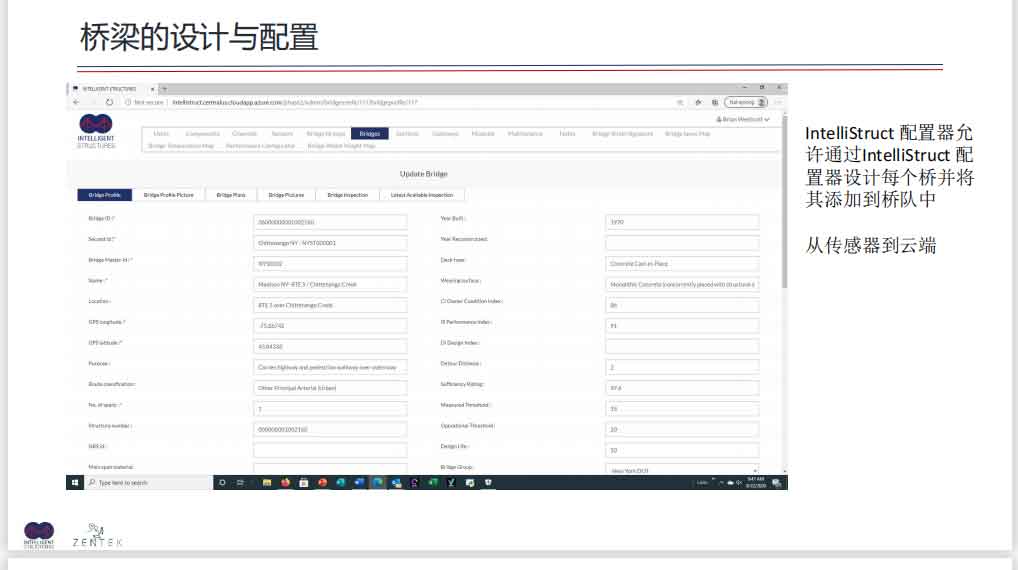
Task: Click the browser address bar URL
Action: point(295,102)
